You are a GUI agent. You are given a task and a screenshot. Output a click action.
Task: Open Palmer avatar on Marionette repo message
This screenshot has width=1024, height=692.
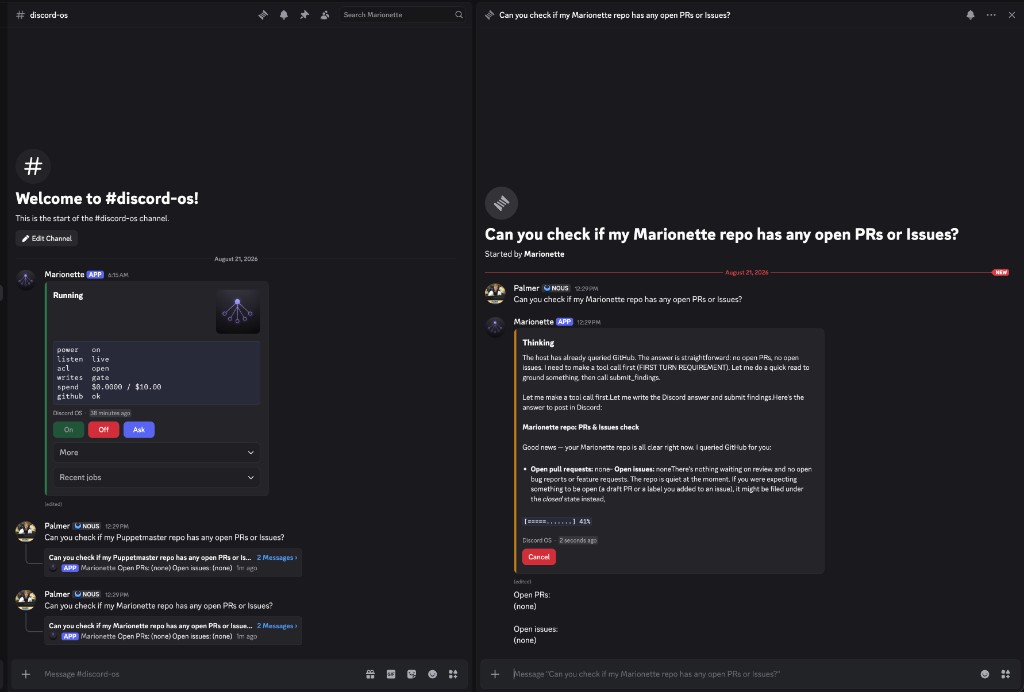click(26, 599)
